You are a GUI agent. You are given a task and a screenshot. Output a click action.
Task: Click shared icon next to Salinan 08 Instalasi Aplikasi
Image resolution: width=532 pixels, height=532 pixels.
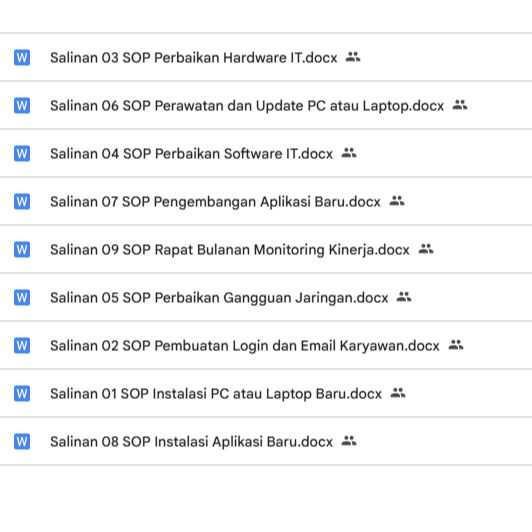point(349,441)
